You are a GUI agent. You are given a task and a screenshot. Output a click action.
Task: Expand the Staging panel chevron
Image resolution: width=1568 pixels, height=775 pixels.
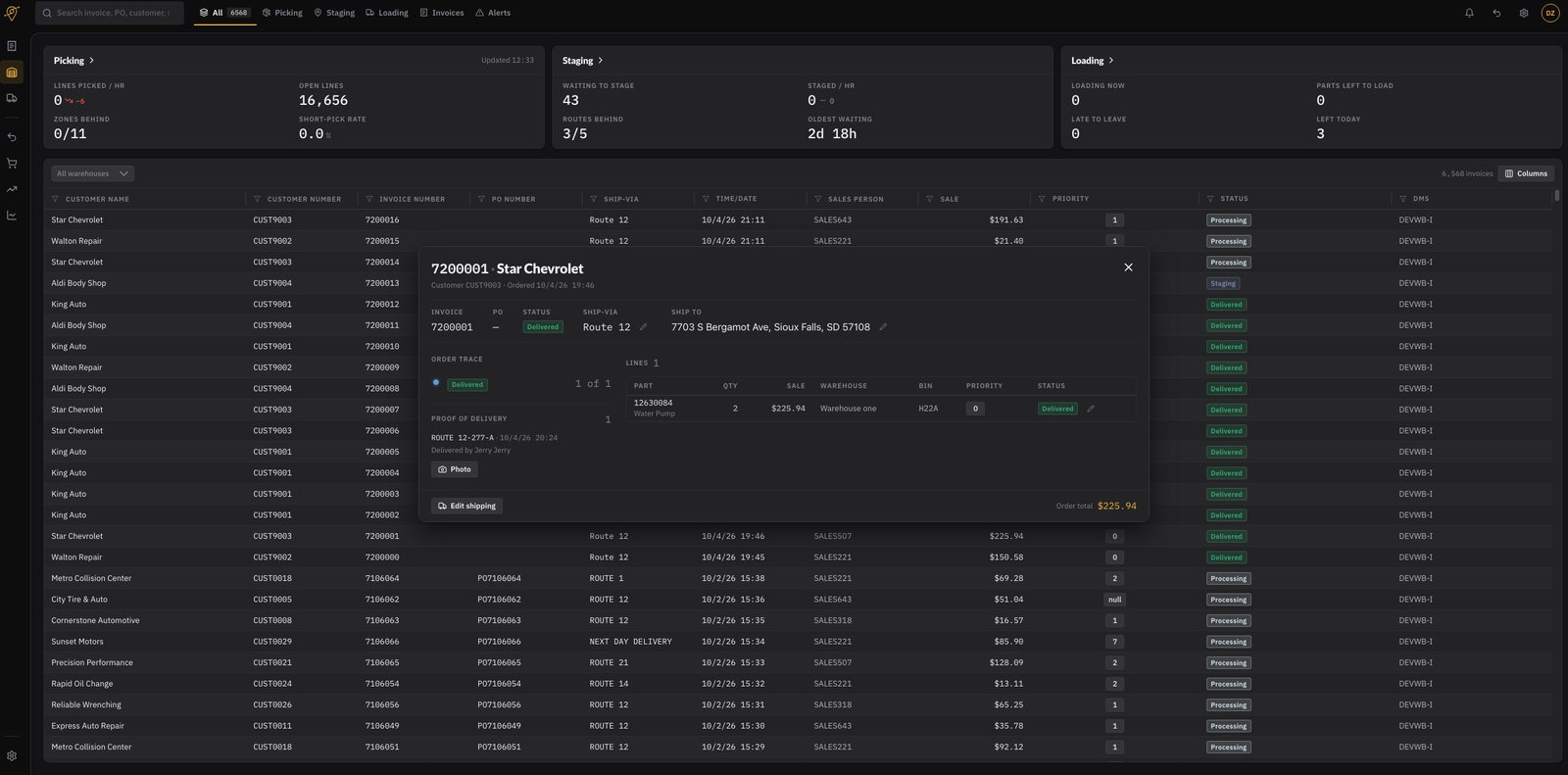(x=600, y=61)
